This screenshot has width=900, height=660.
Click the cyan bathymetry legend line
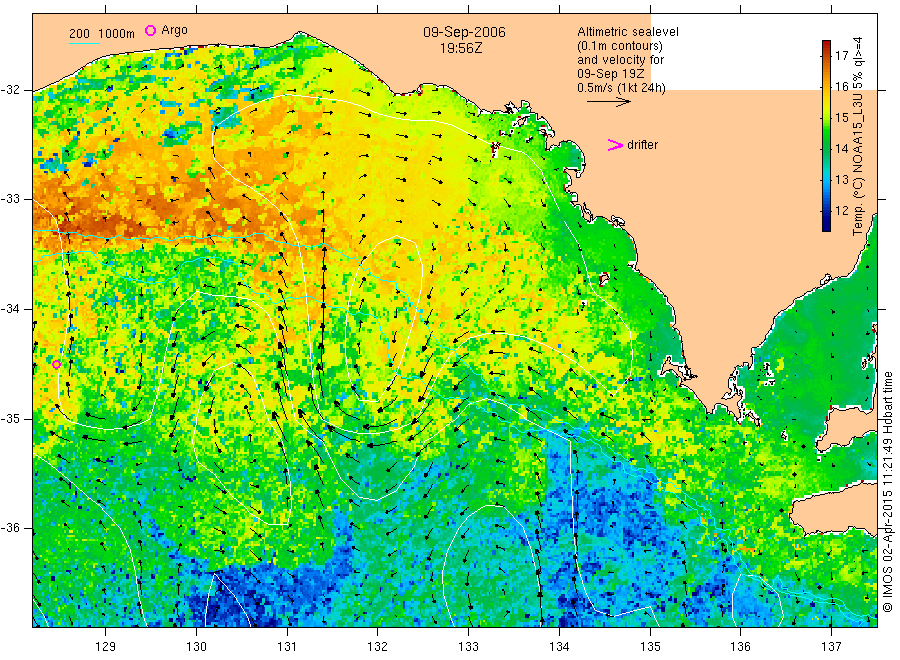[x=84, y=42]
